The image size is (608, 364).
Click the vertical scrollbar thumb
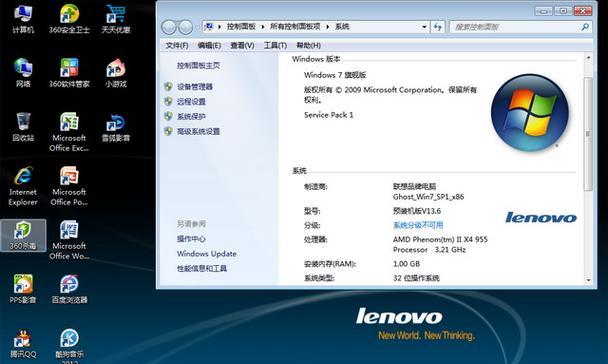(588, 134)
